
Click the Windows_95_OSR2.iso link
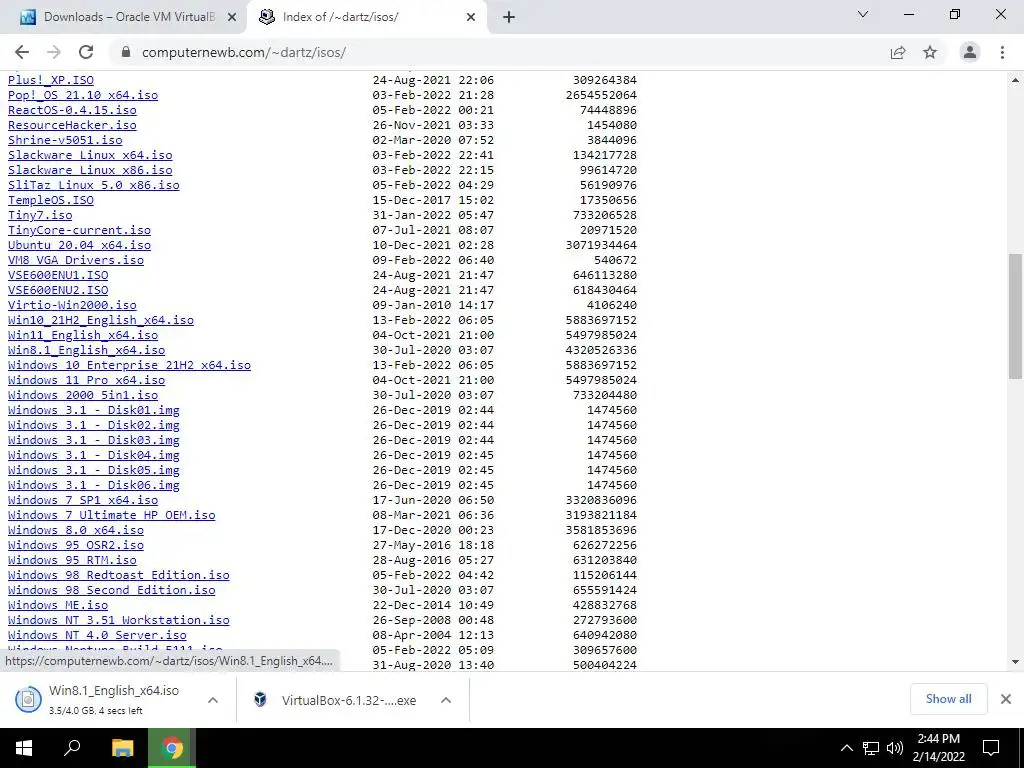[76, 545]
